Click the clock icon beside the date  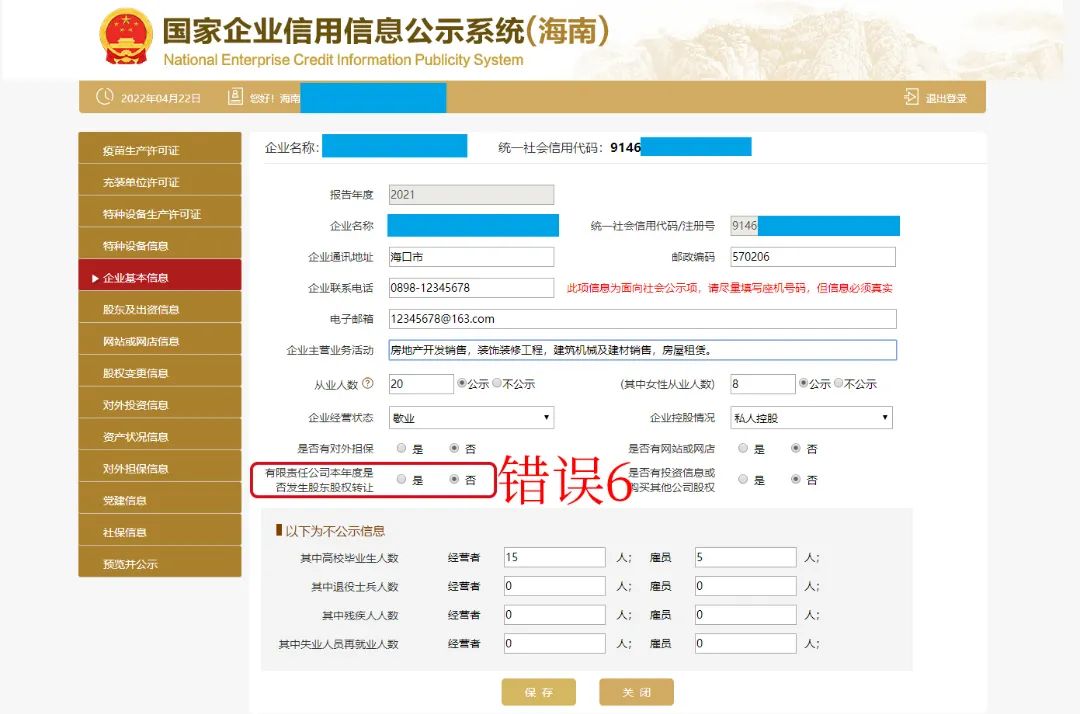point(104,97)
